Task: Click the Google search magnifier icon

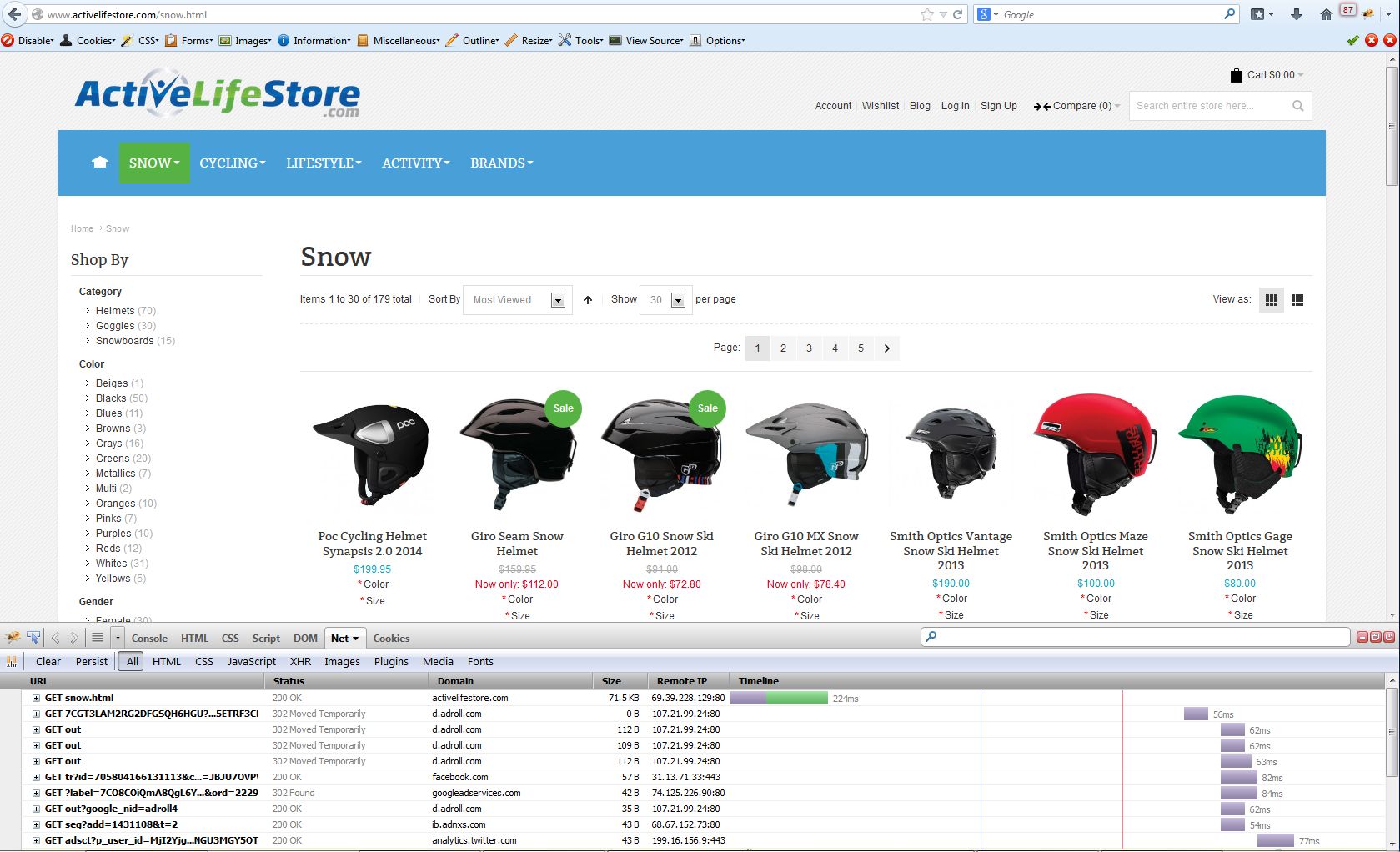Action: 1229,14
